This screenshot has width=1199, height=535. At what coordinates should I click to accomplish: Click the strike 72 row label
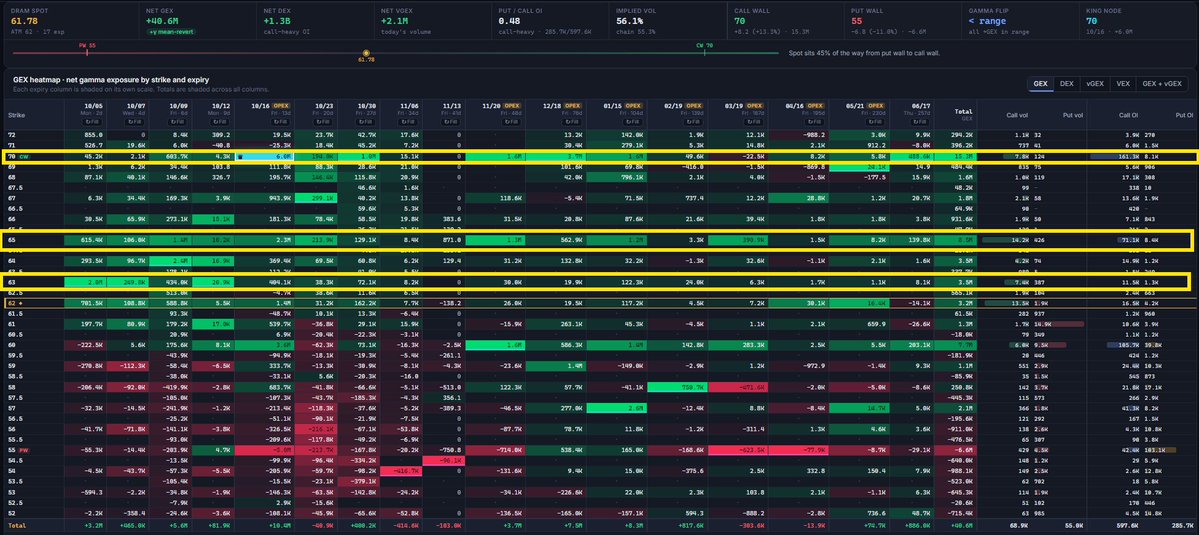[11, 135]
